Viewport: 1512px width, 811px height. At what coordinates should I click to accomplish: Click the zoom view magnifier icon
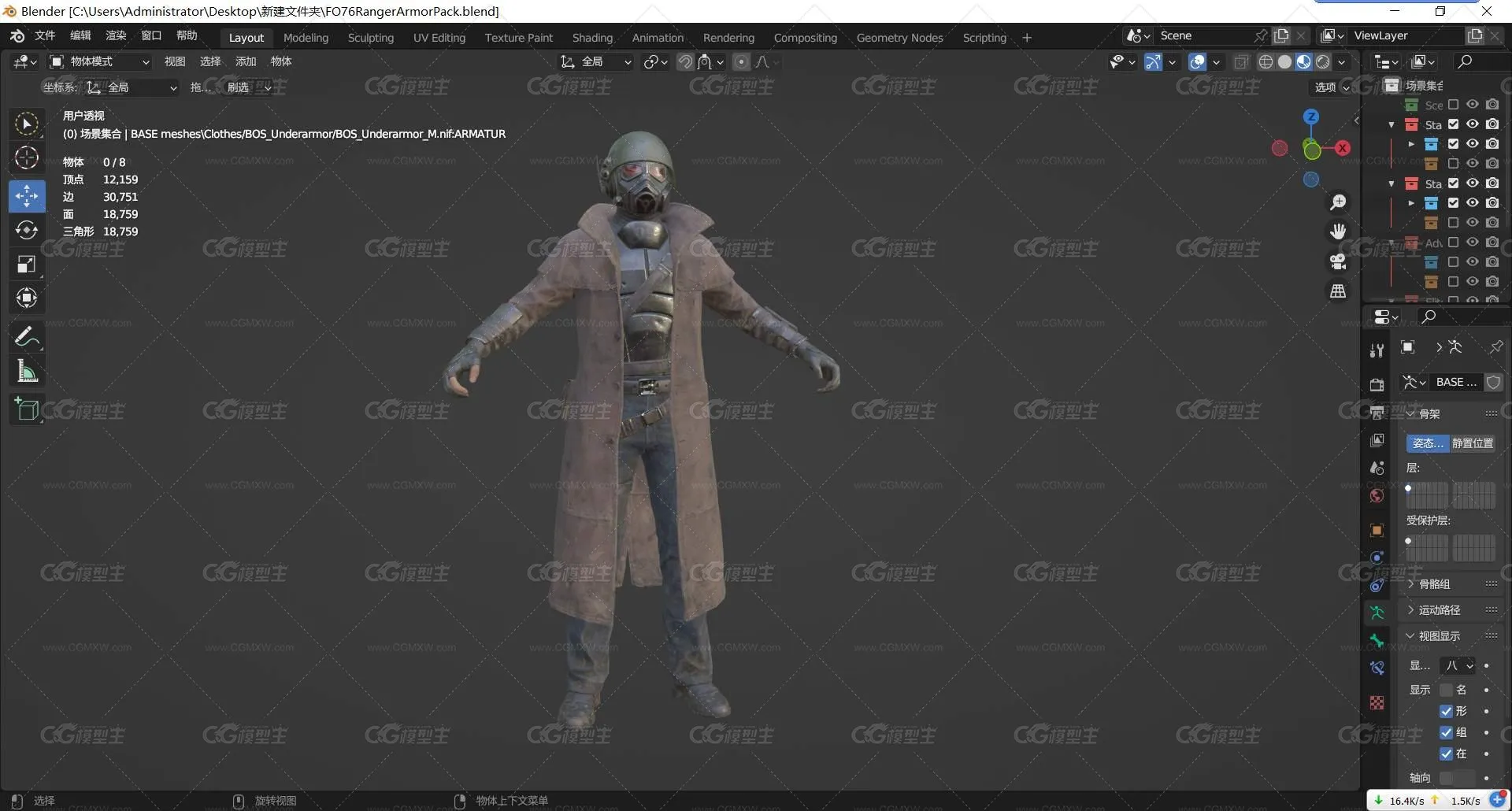point(1338,203)
